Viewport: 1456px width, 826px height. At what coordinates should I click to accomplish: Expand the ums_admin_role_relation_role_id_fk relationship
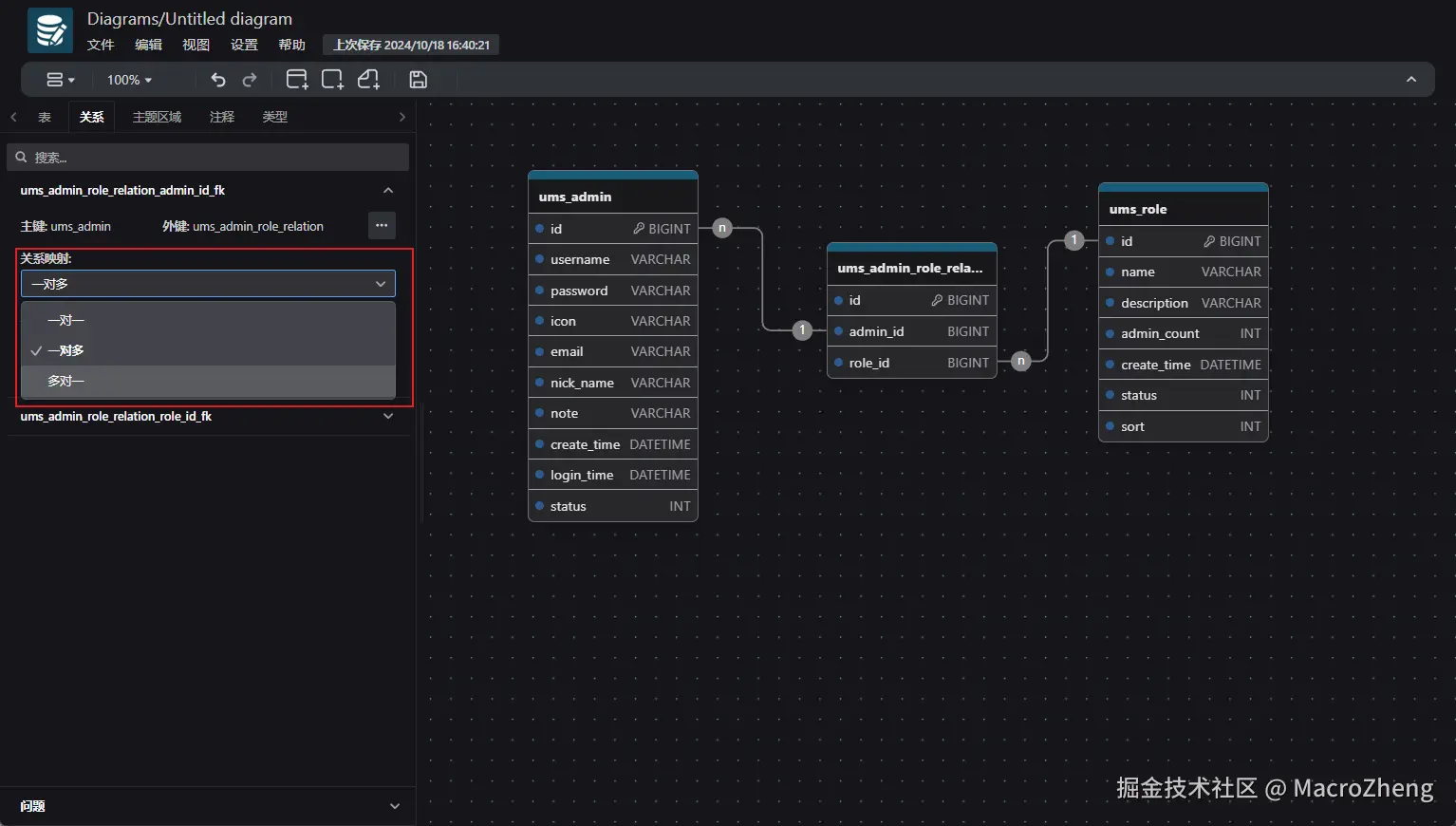(388, 416)
